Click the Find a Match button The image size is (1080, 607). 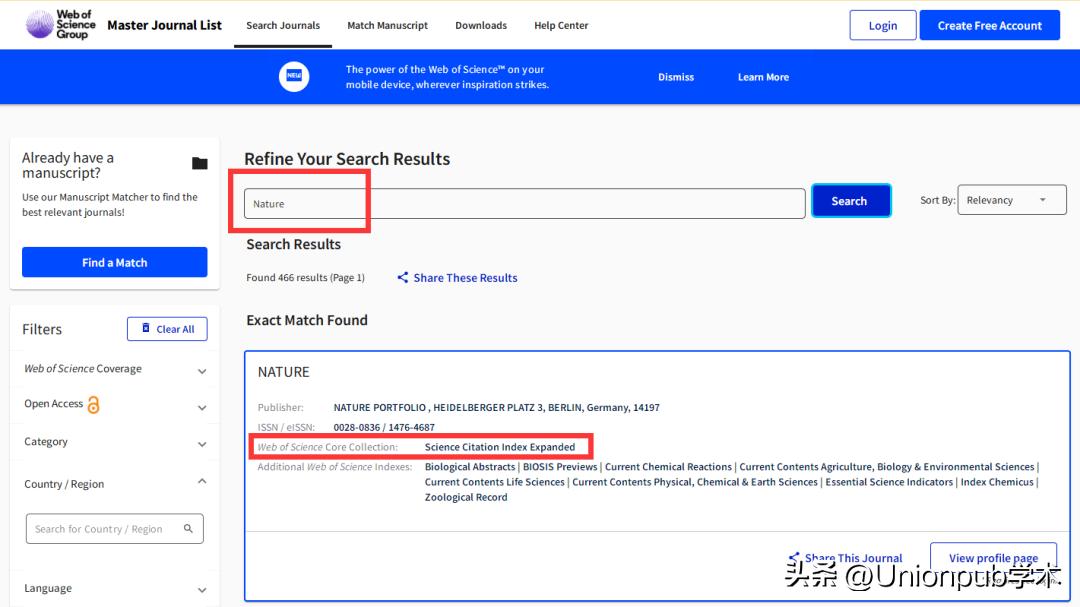(115, 262)
